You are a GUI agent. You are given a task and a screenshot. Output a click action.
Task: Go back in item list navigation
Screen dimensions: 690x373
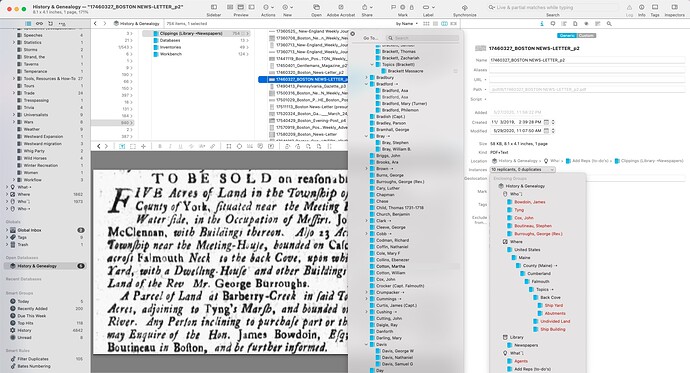tap(95, 24)
